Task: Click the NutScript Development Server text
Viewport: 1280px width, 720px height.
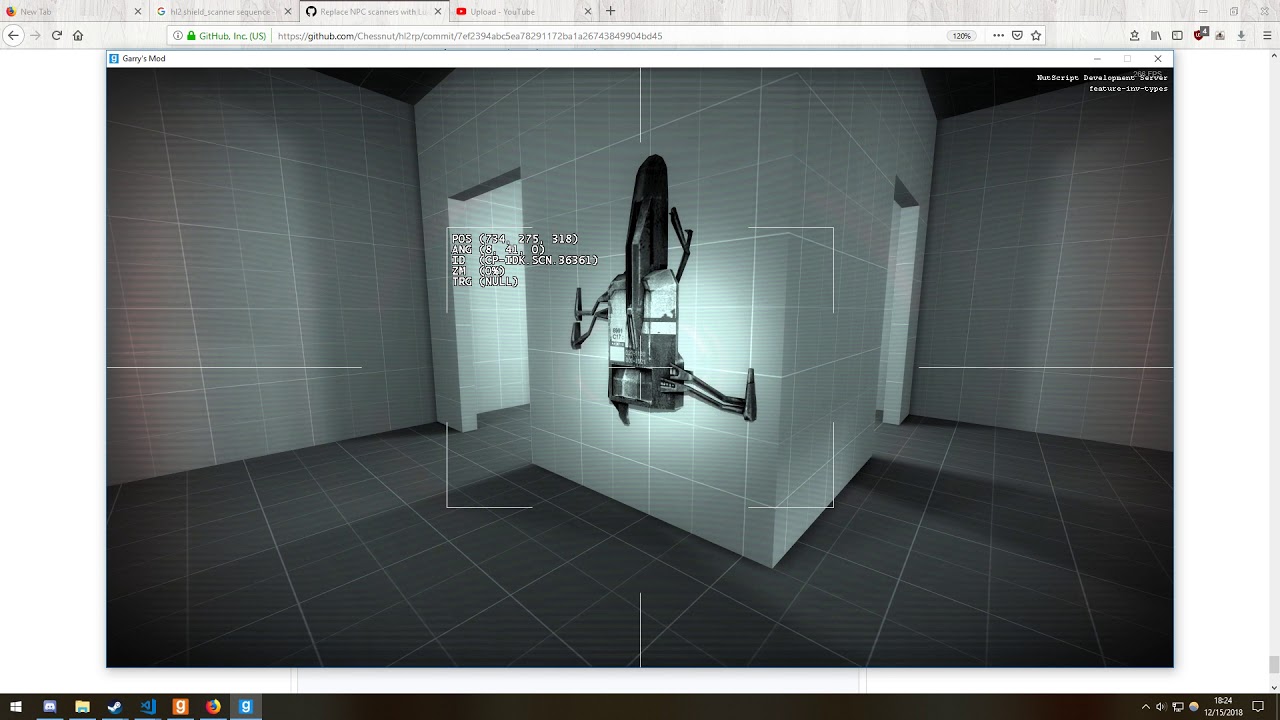Action: [1102, 77]
